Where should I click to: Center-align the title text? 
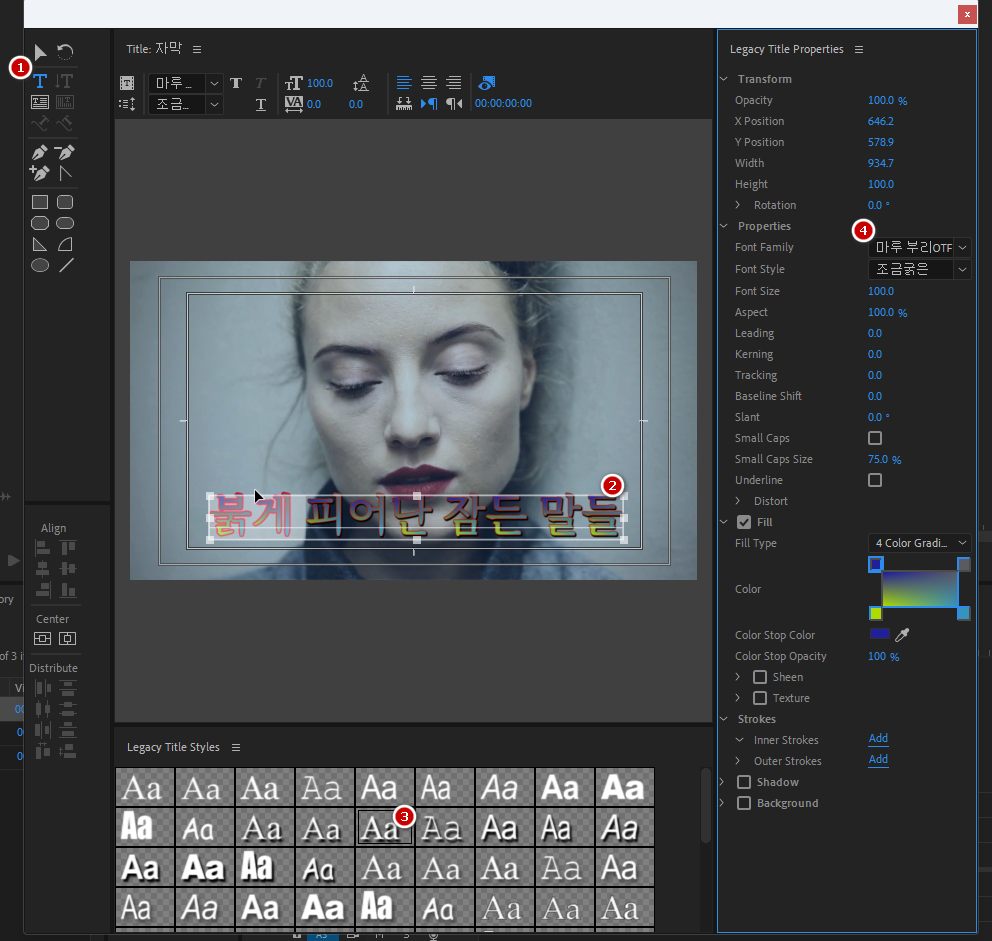click(429, 83)
